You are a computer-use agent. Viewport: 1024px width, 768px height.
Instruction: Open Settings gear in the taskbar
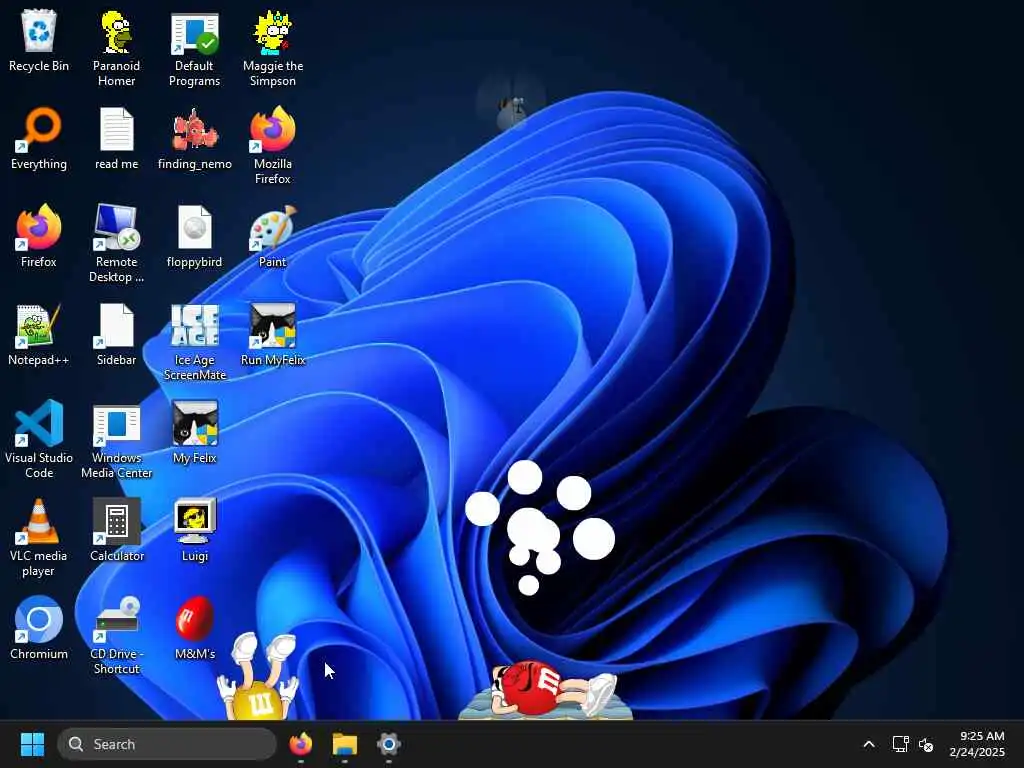[389, 744]
